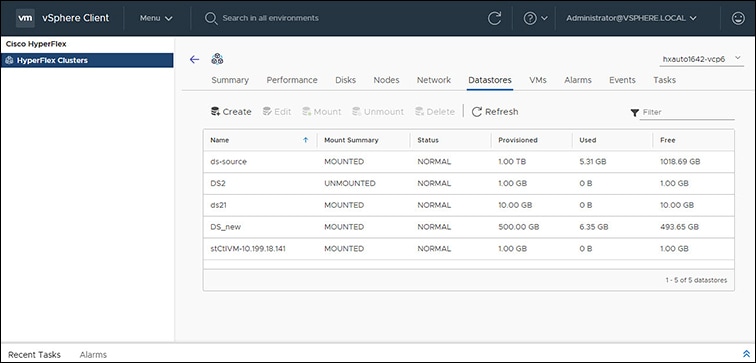Click the vm vSphere Client logo
Screen dimensions: 756x363
click(x=63, y=18)
